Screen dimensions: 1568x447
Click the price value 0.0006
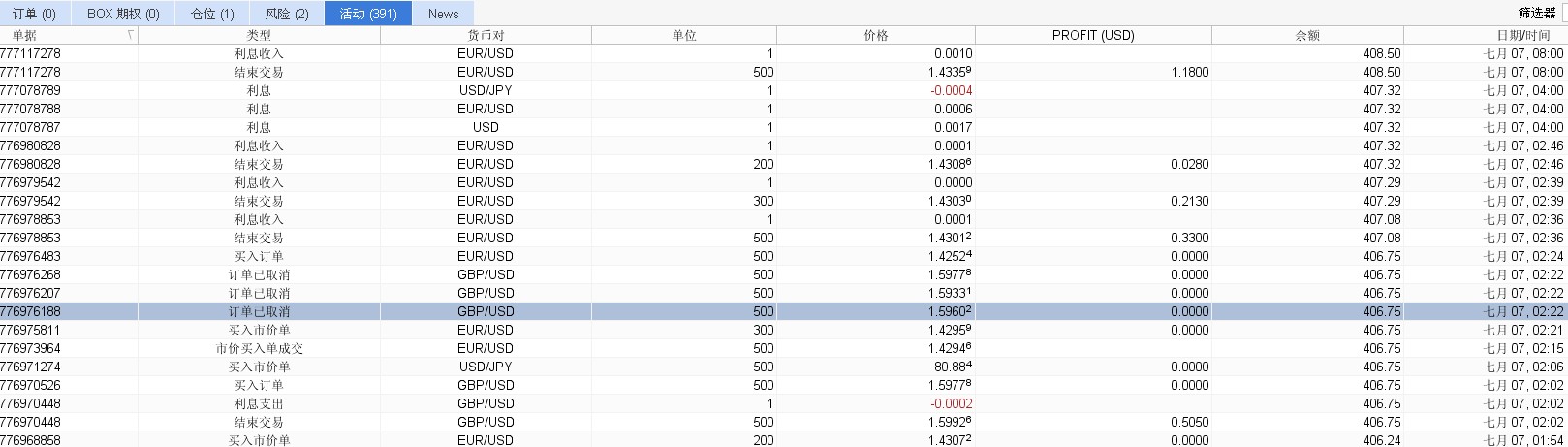click(x=954, y=109)
